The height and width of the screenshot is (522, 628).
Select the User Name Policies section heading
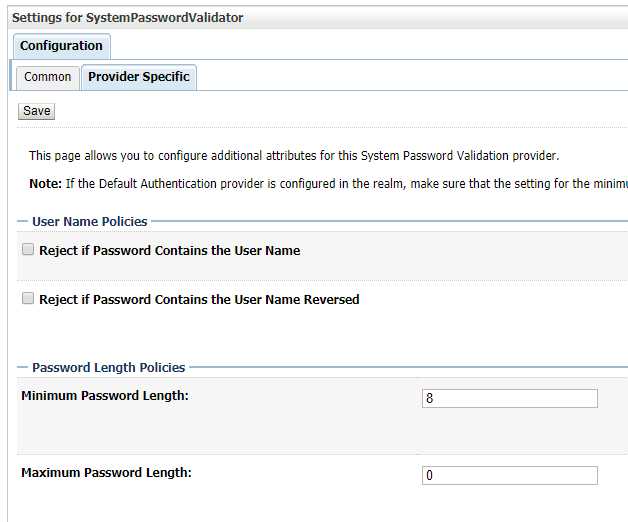tap(90, 222)
